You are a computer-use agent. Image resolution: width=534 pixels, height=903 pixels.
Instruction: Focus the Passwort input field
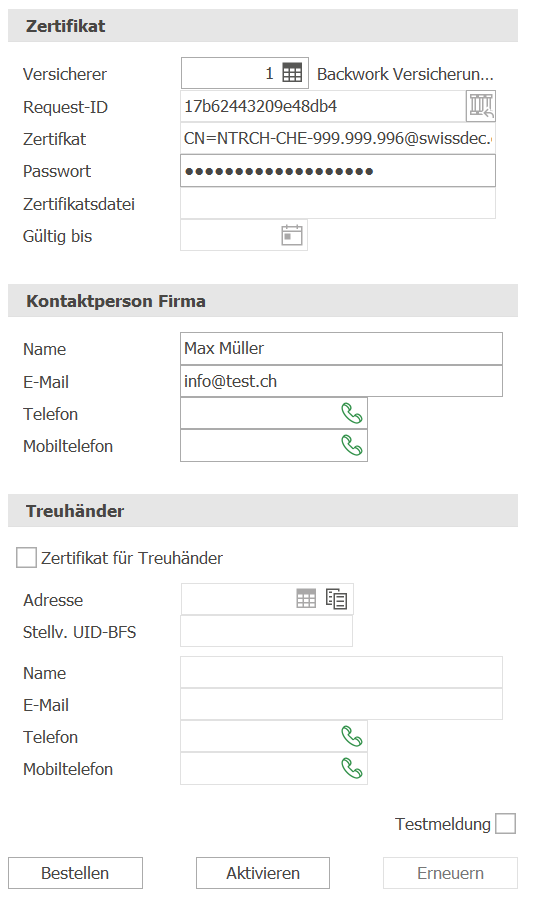338,171
